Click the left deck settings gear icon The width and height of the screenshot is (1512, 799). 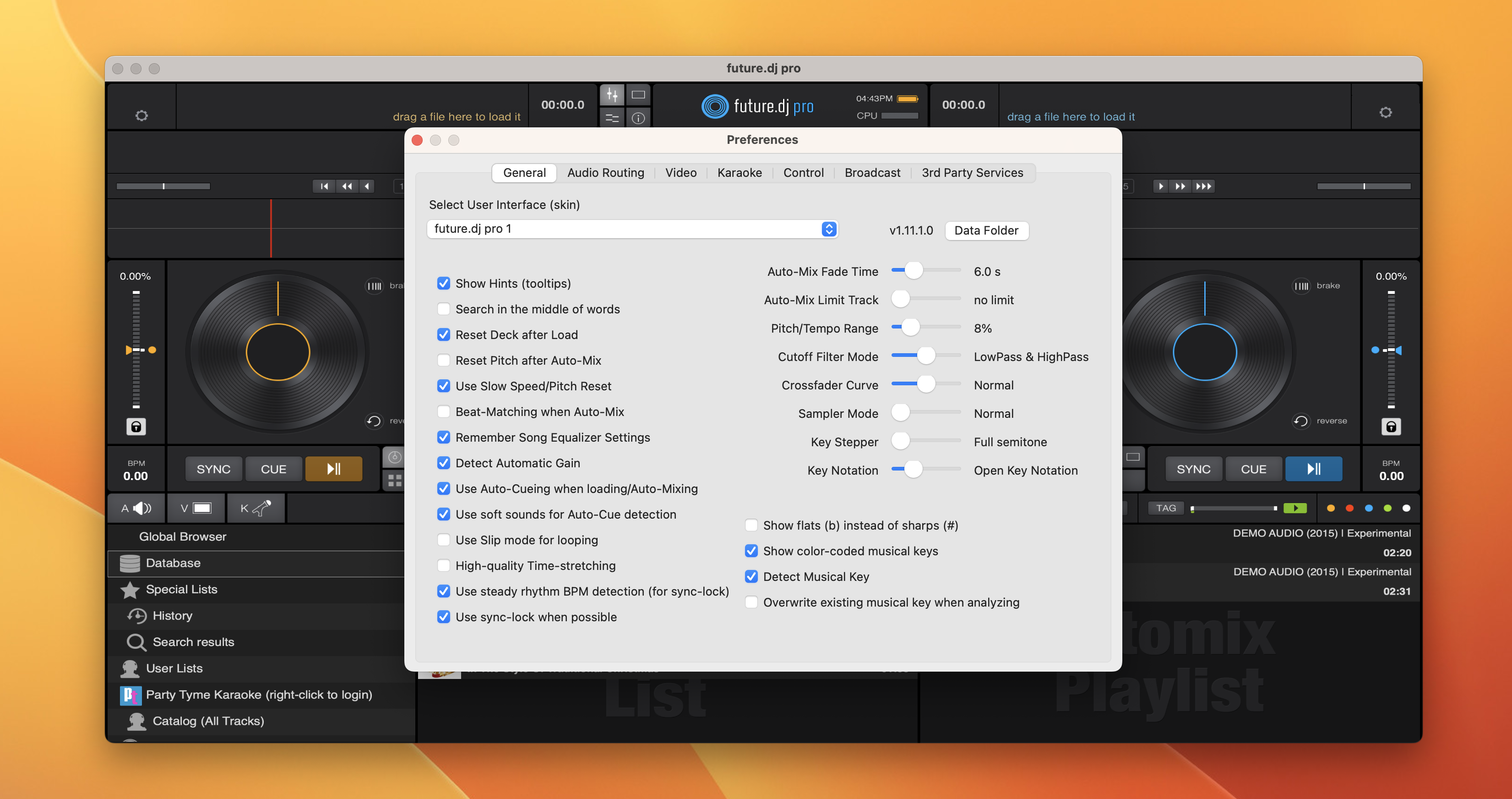click(x=141, y=115)
